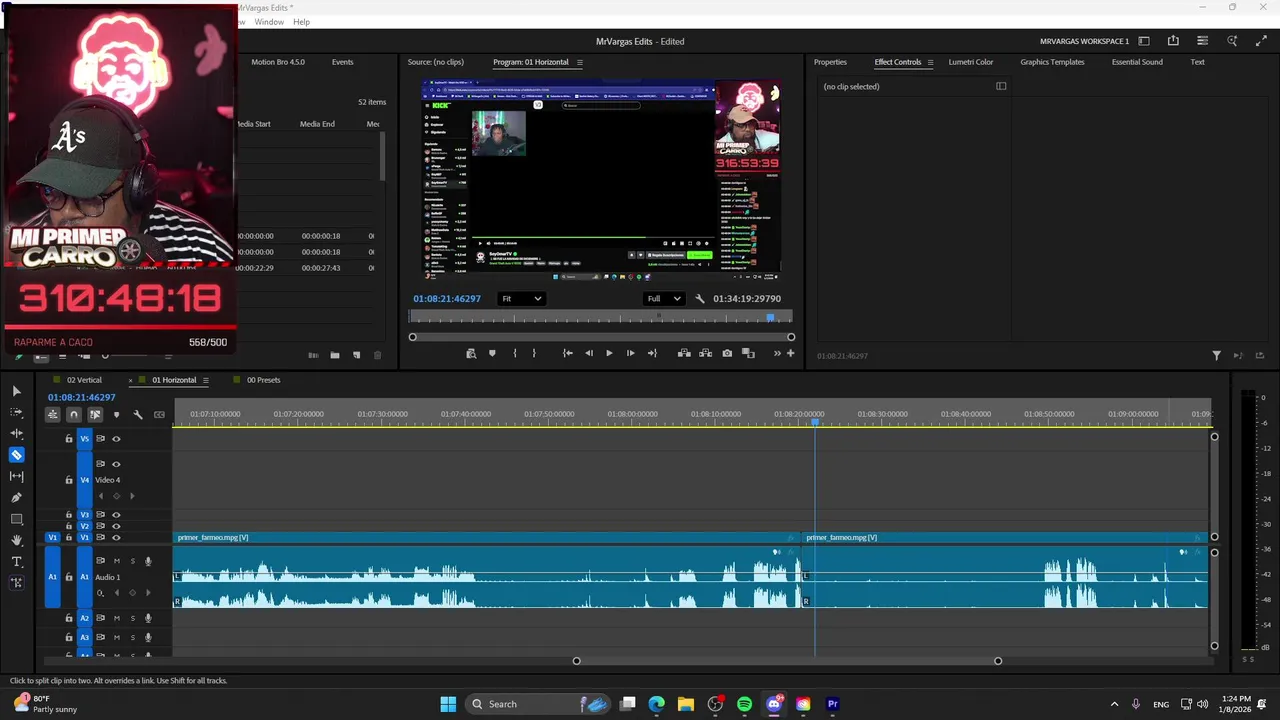Go to Out point in Program Monitor

click(x=652, y=353)
